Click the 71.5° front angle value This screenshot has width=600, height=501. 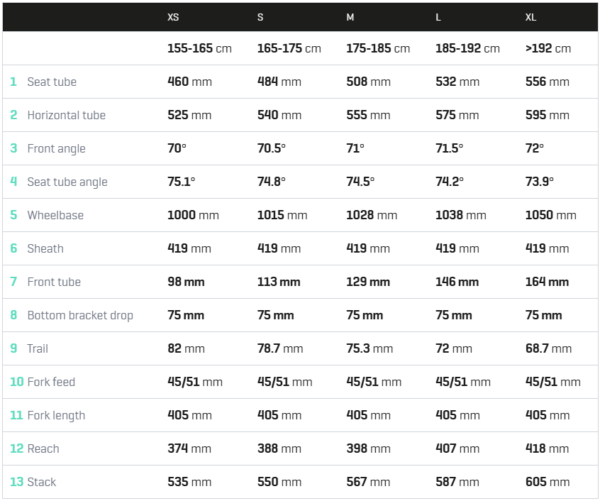pos(449,149)
